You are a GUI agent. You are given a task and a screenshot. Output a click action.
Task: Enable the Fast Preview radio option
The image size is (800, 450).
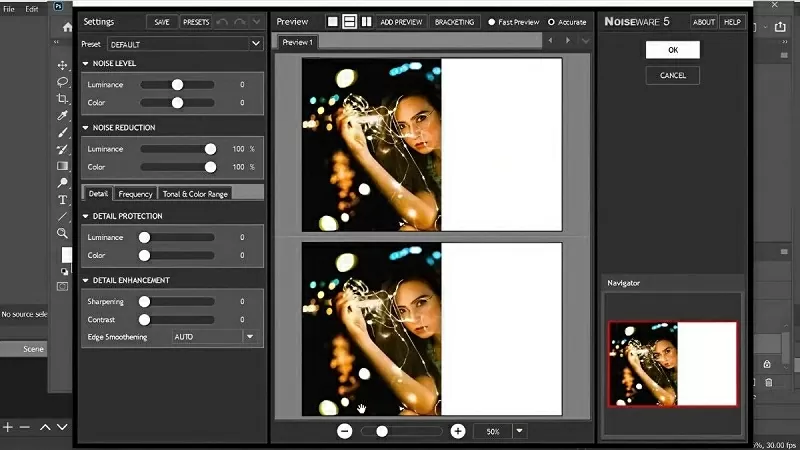coord(492,21)
